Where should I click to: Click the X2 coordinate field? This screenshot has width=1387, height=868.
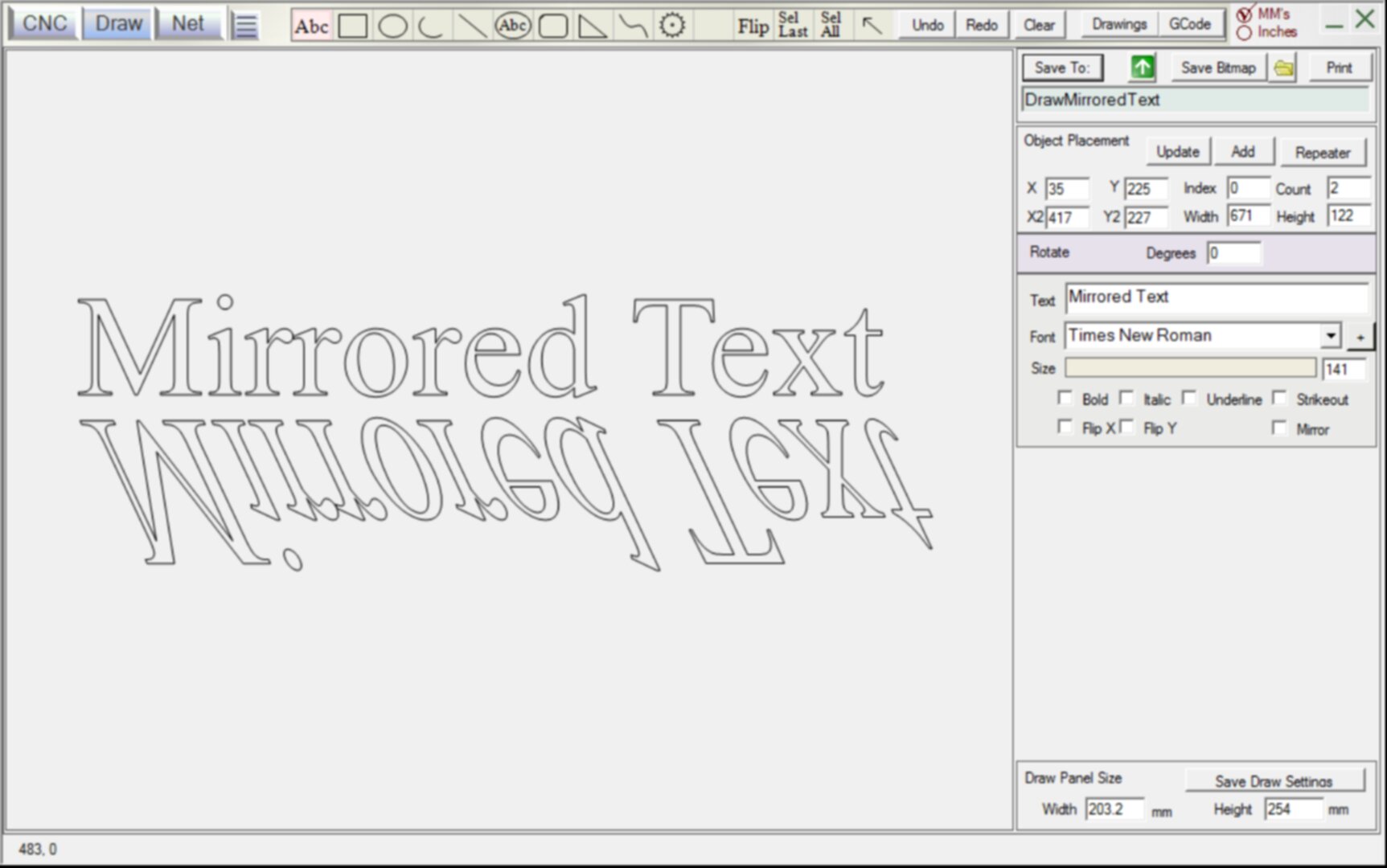tap(1067, 217)
